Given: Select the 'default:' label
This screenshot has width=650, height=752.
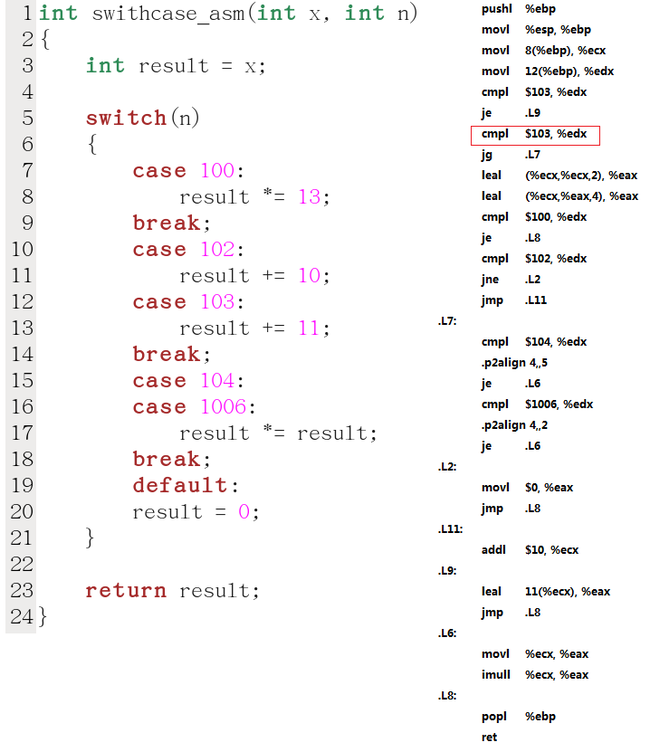Looking at the screenshot, I should [185, 485].
